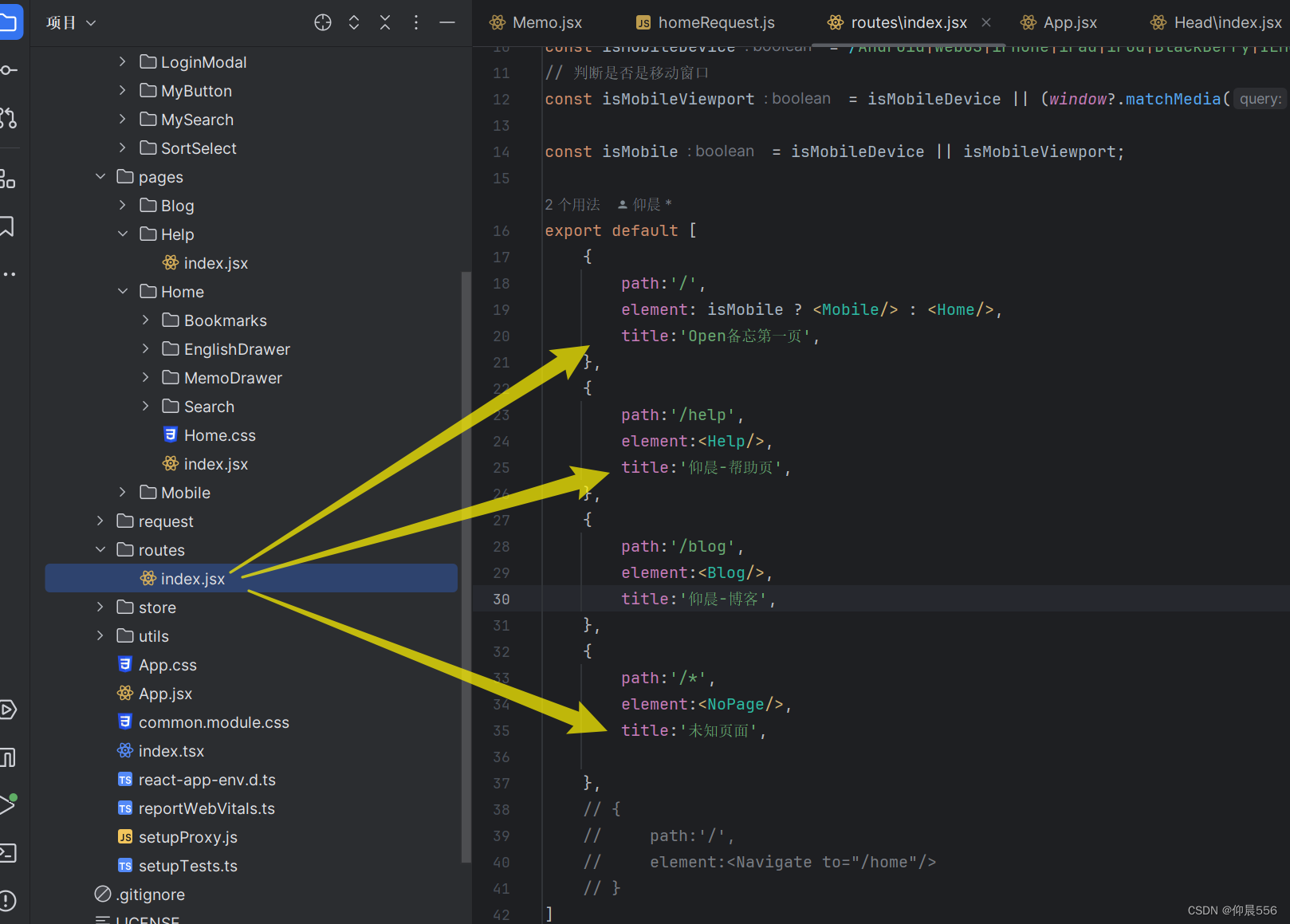This screenshot has width=1290, height=924.
Task: Close the routes\index.jsx editor tab
Action: pos(986,22)
